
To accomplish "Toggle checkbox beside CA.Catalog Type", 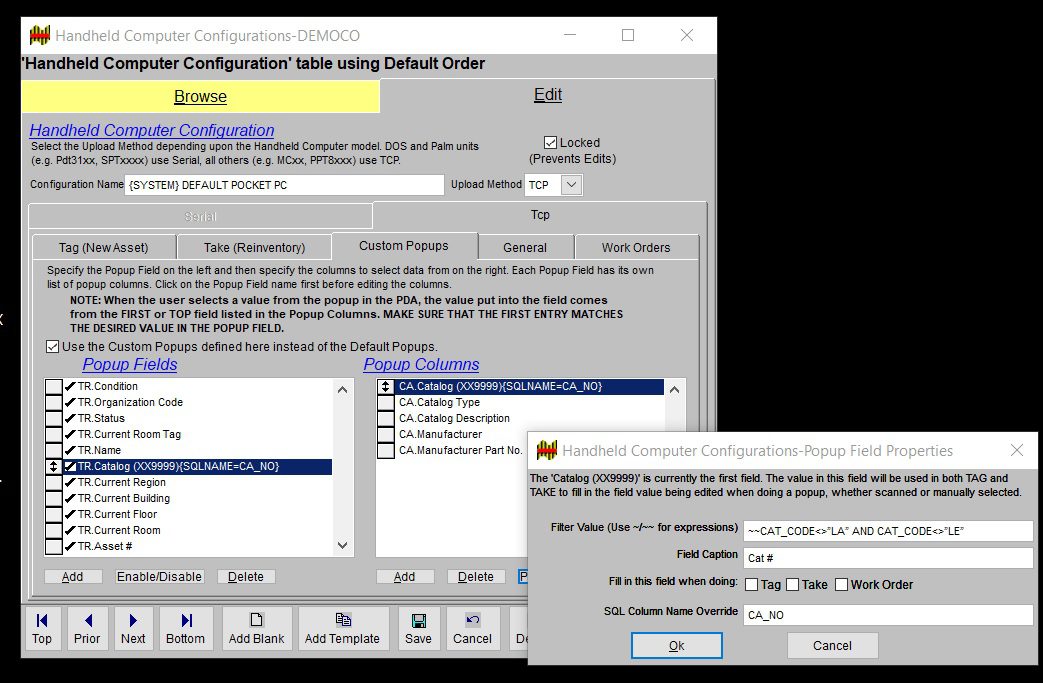I will point(386,402).
